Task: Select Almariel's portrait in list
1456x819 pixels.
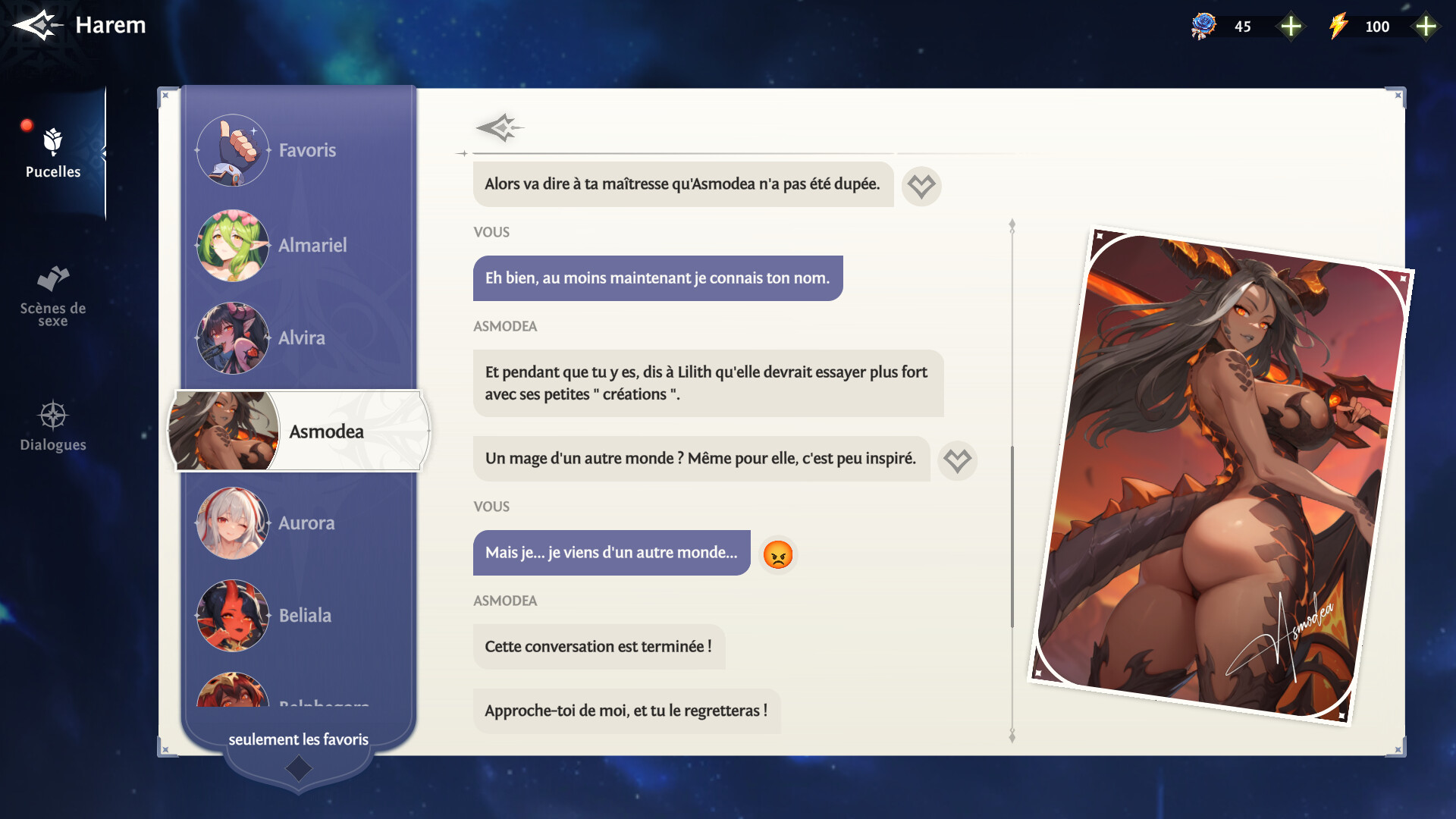Action: pos(233,245)
